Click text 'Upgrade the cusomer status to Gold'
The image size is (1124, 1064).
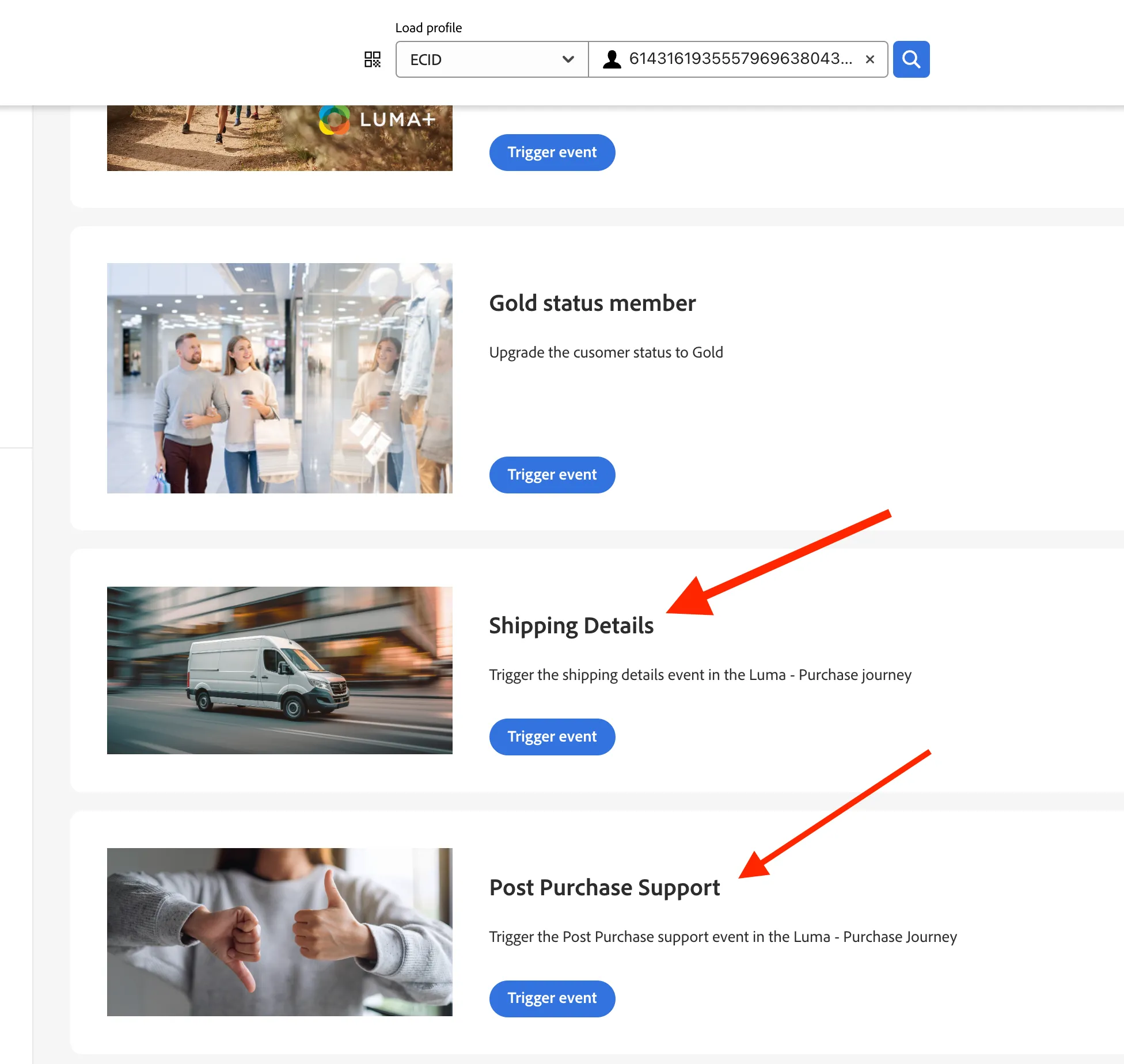pos(606,352)
